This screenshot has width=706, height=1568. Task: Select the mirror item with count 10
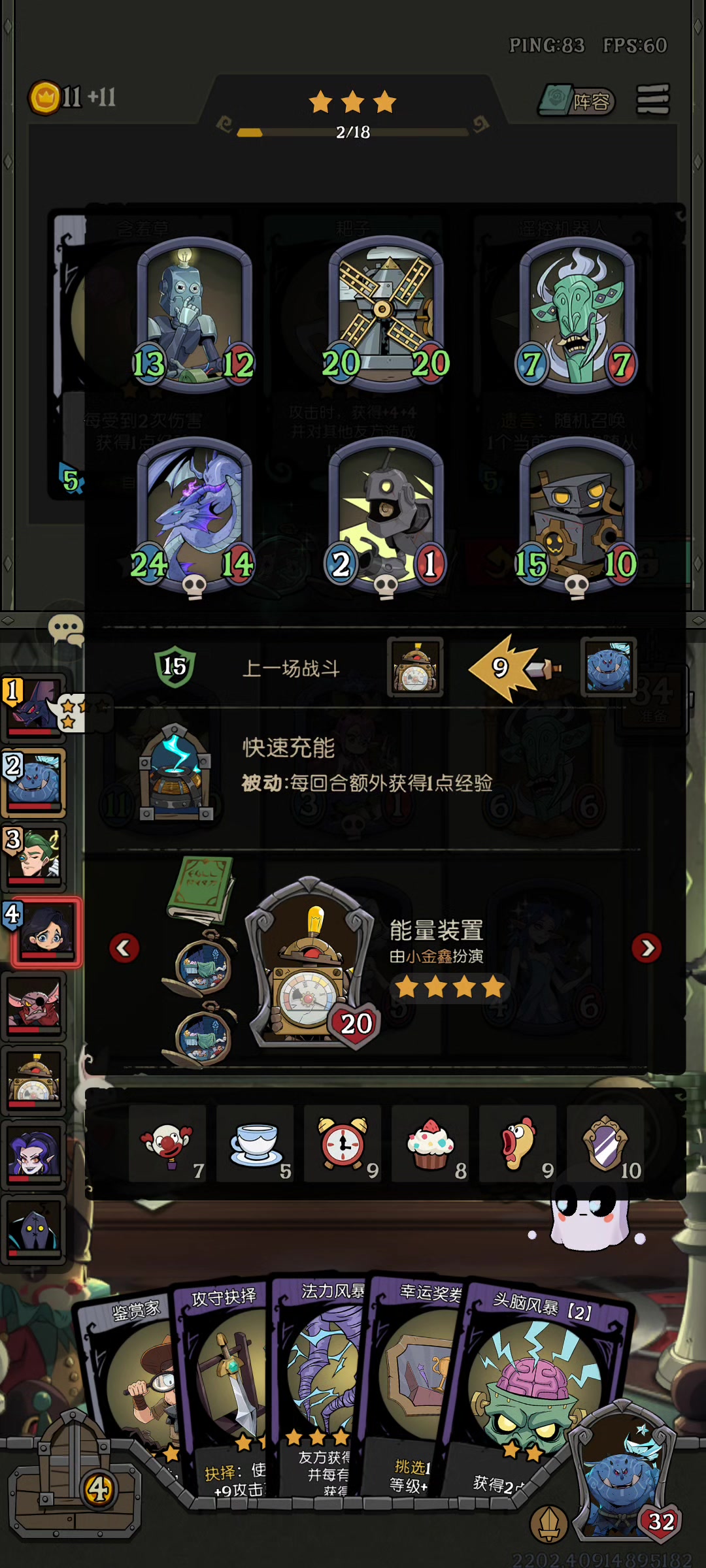[605, 1144]
